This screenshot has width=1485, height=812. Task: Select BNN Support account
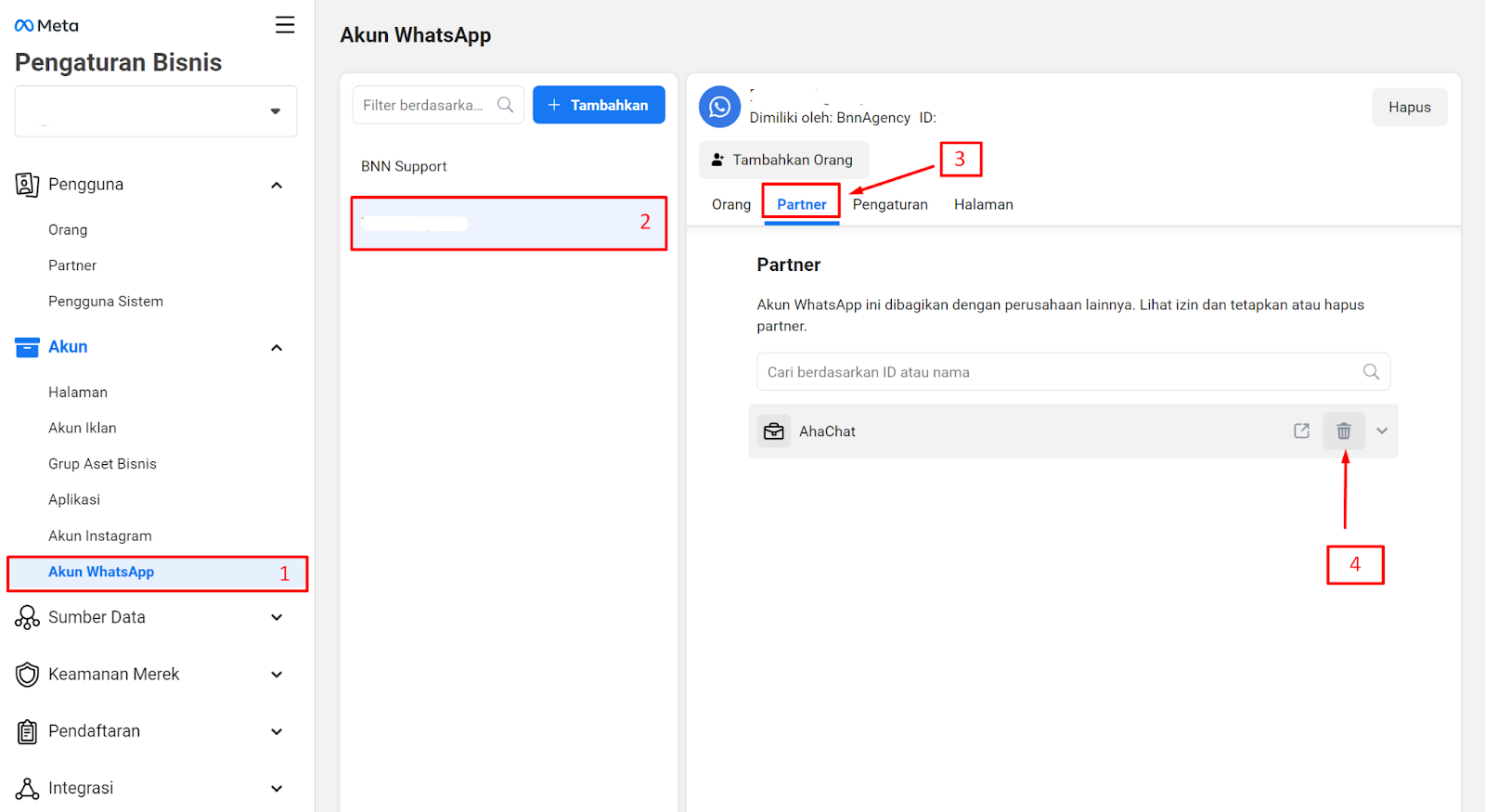coord(404,166)
